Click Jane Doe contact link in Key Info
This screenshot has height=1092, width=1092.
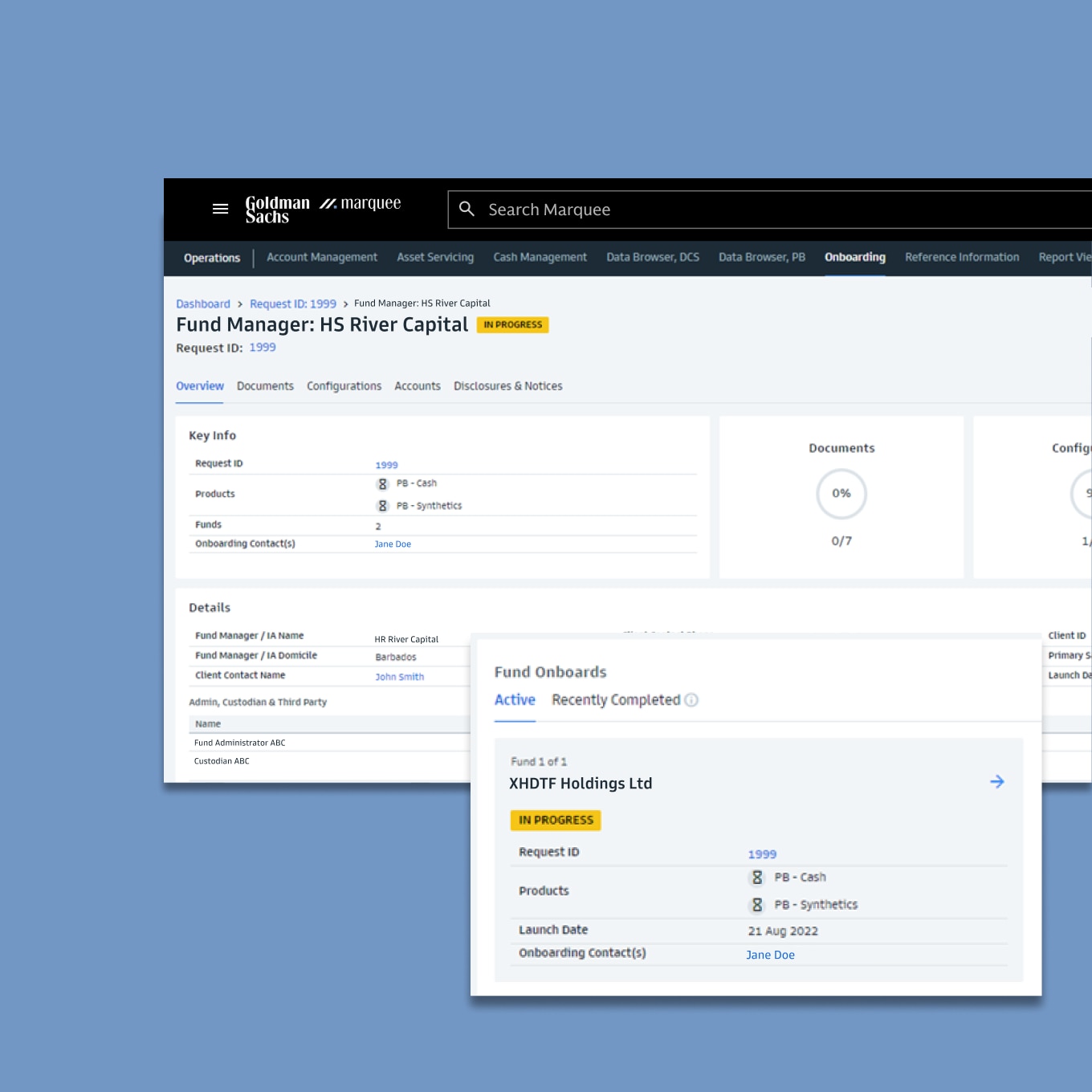[x=393, y=544]
